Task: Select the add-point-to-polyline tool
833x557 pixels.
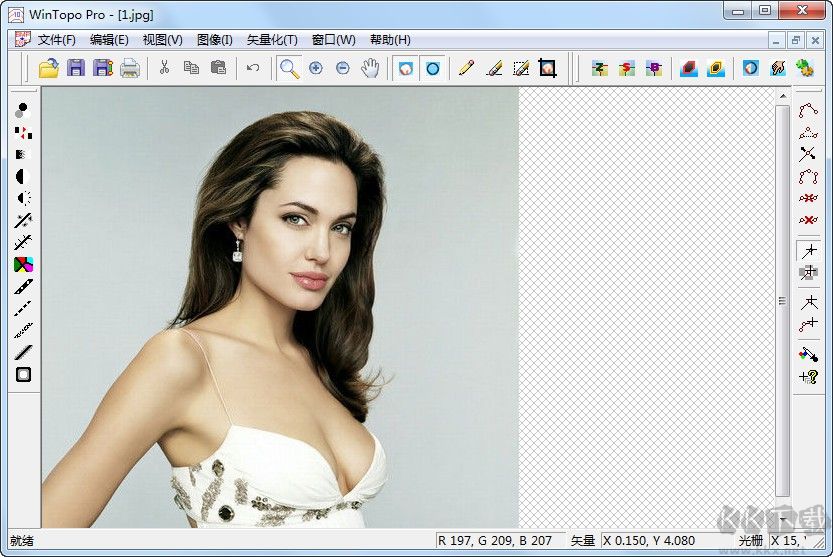Action: 808,324
